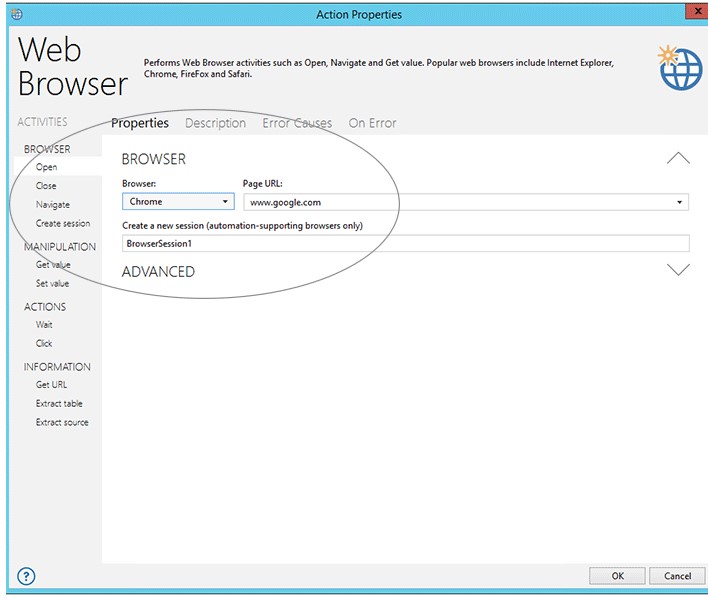Select the Get value activity
This screenshot has width=708, height=600.
pyautogui.click(x=53, y=265)
